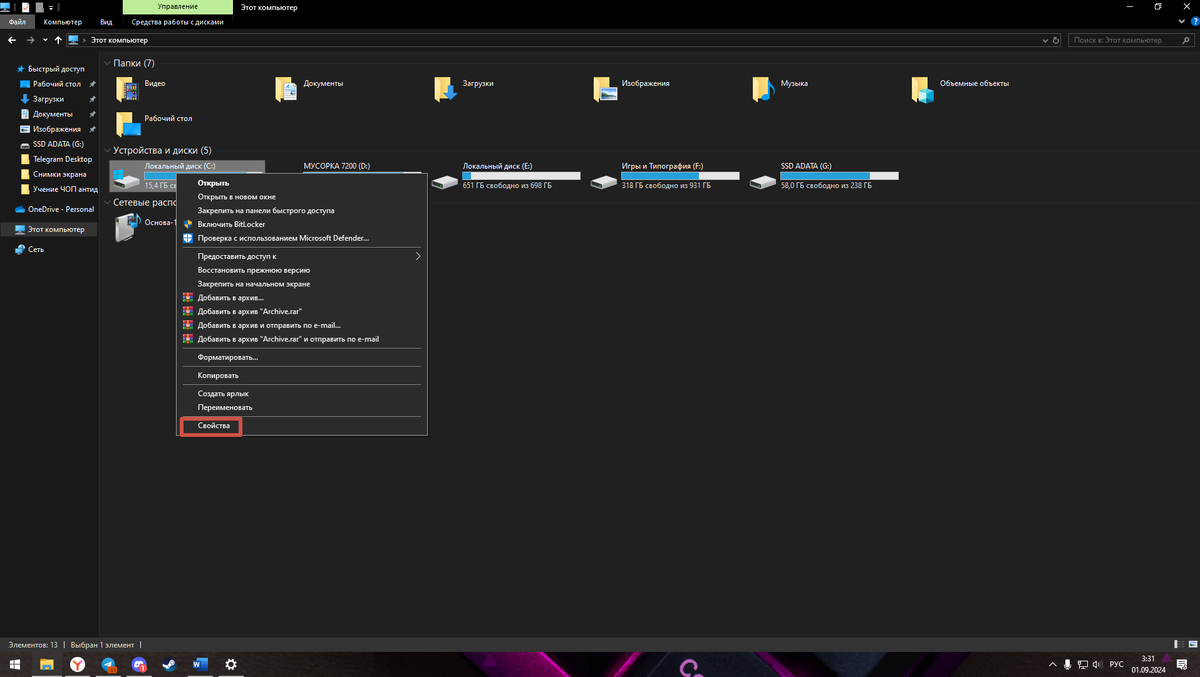The image size is (1200, 677).
Task: Select the Основа-1 network location icon
Action: coord(127,229)
